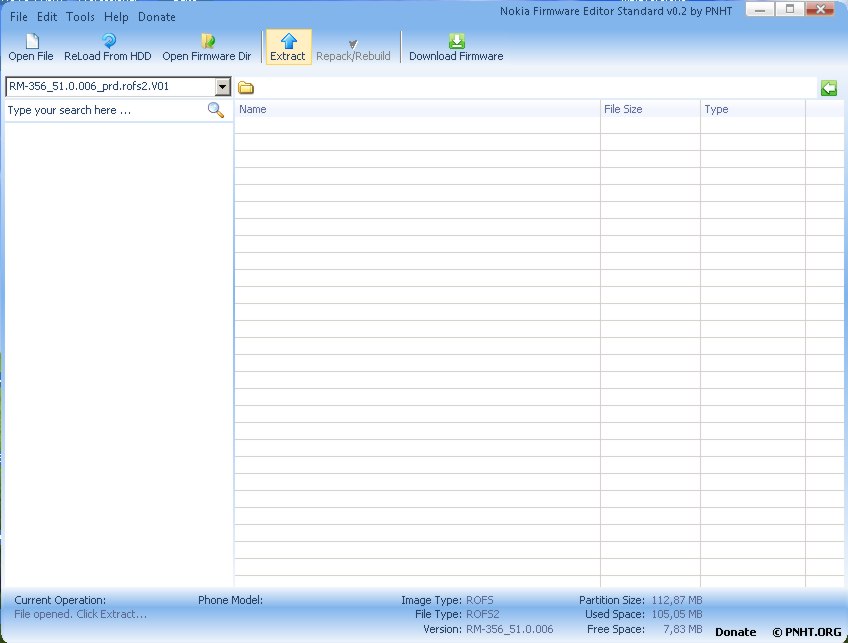Open the Tools menu
This screenshot has width=848, height=643.
pos(80,17)
